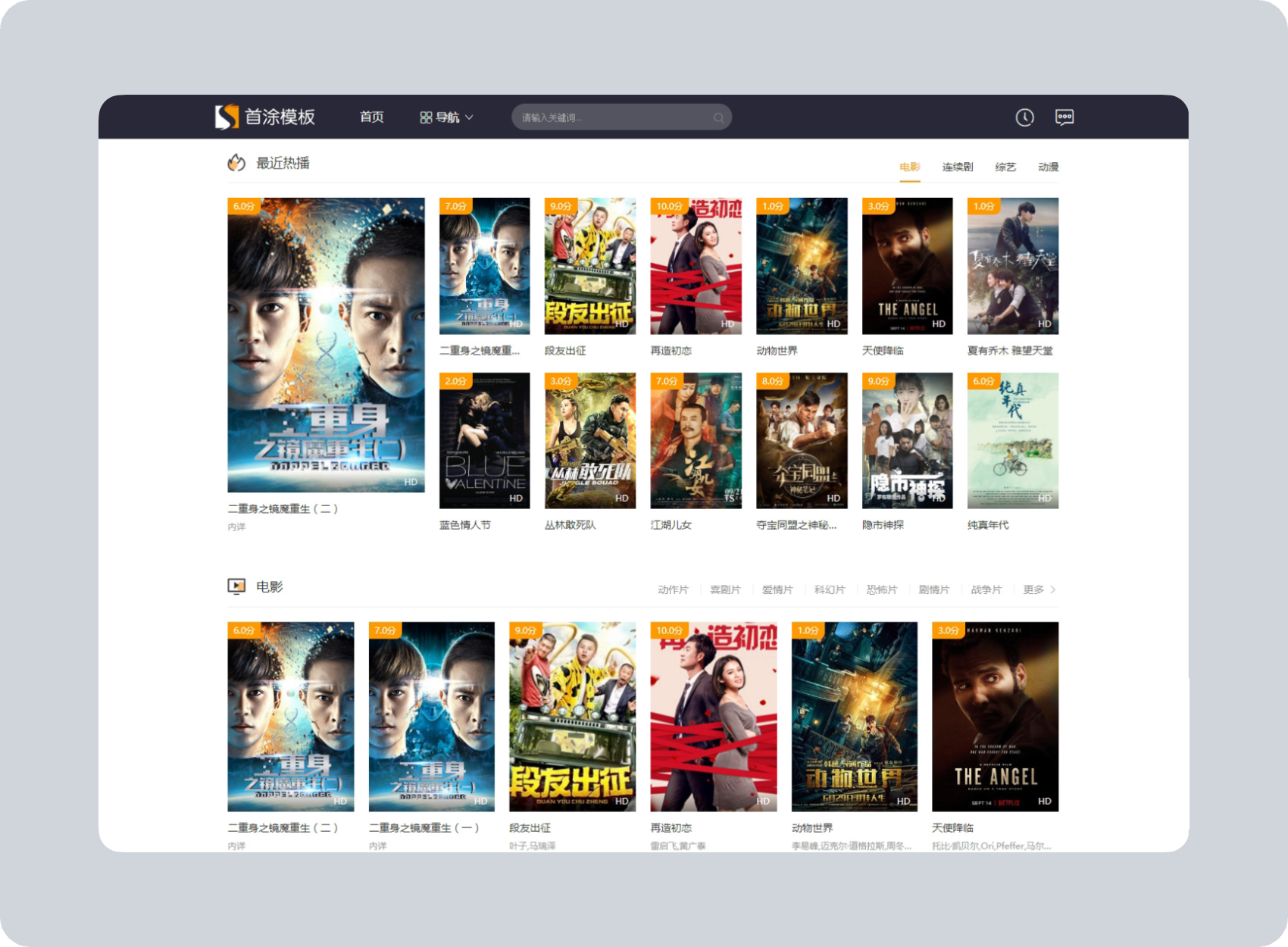Open the large featured 二重身之镜魔重生 poster
Image resolution: width=1288 pixels, height=947 pixels.
point(326,345)
